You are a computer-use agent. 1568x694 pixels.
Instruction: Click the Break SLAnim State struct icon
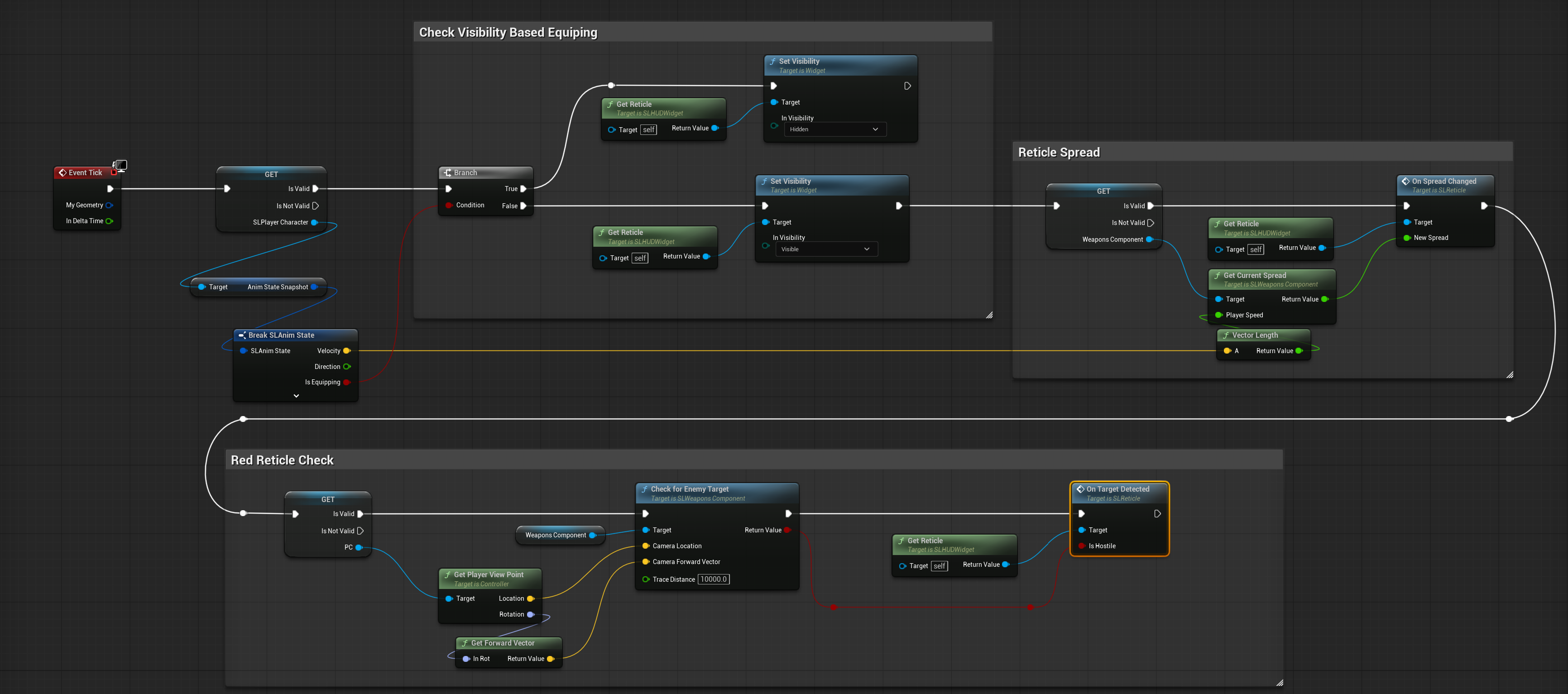point(242,335)
